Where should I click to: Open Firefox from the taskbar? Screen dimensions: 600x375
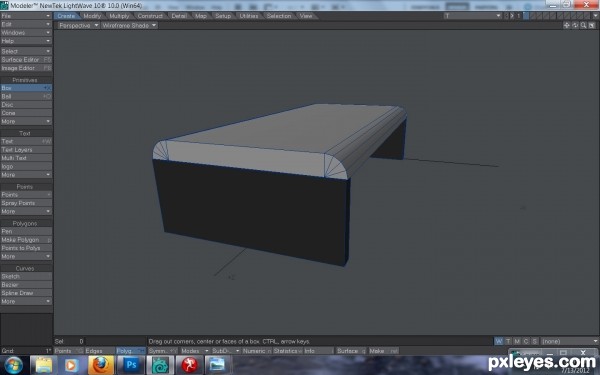(x=101, y=365)
